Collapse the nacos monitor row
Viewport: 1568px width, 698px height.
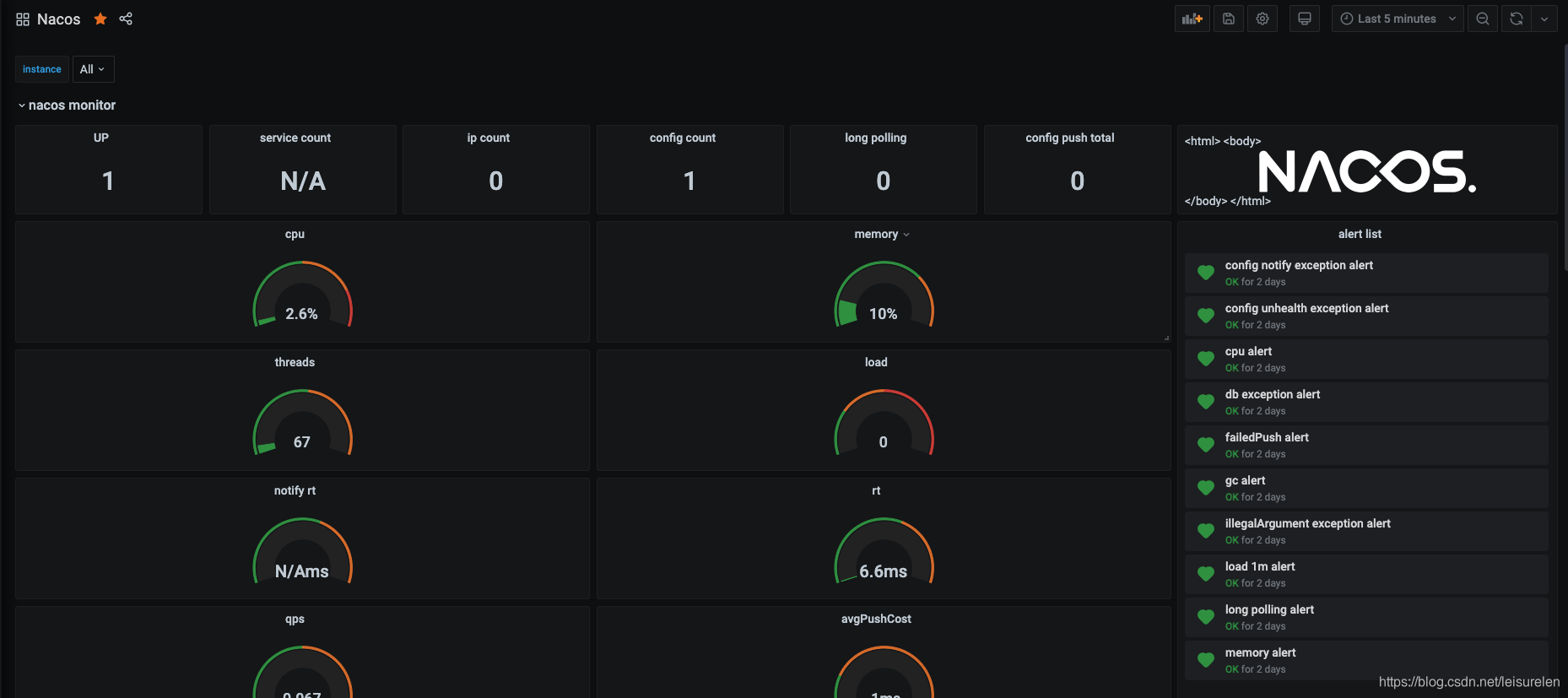pyautogui.click(x=67, y=106)
